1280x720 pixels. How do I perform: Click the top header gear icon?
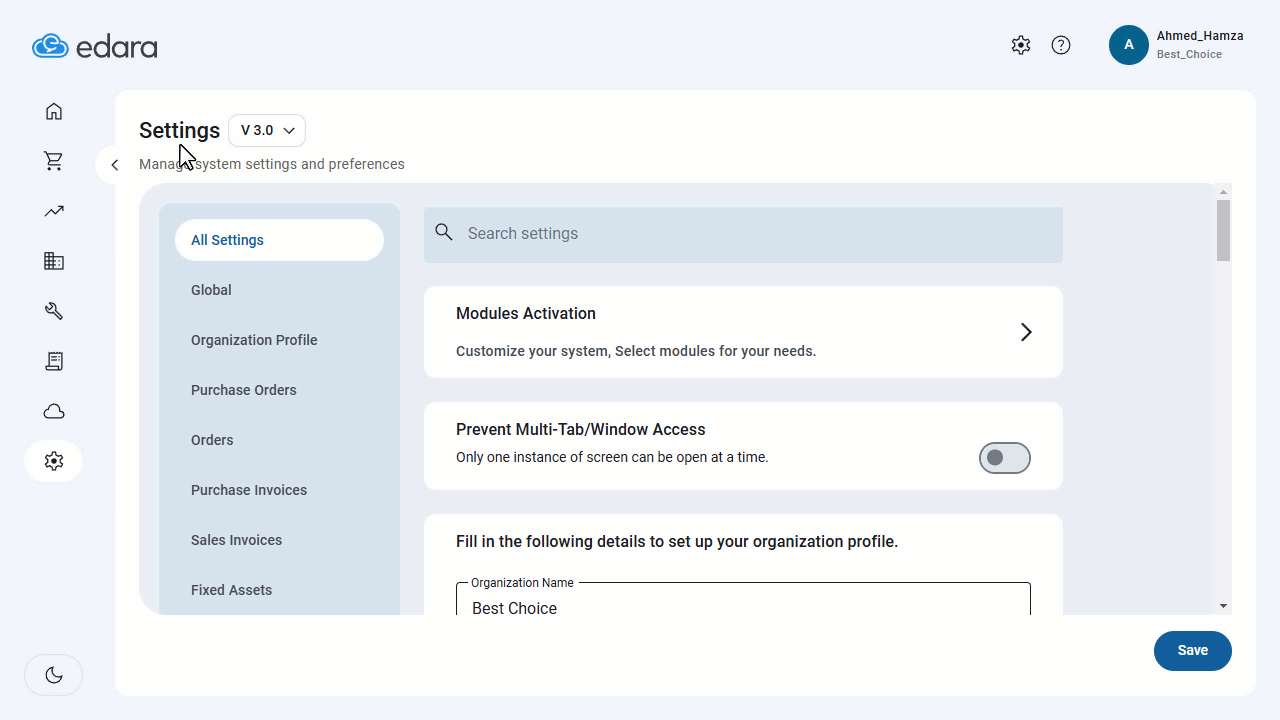[1021, 45]
